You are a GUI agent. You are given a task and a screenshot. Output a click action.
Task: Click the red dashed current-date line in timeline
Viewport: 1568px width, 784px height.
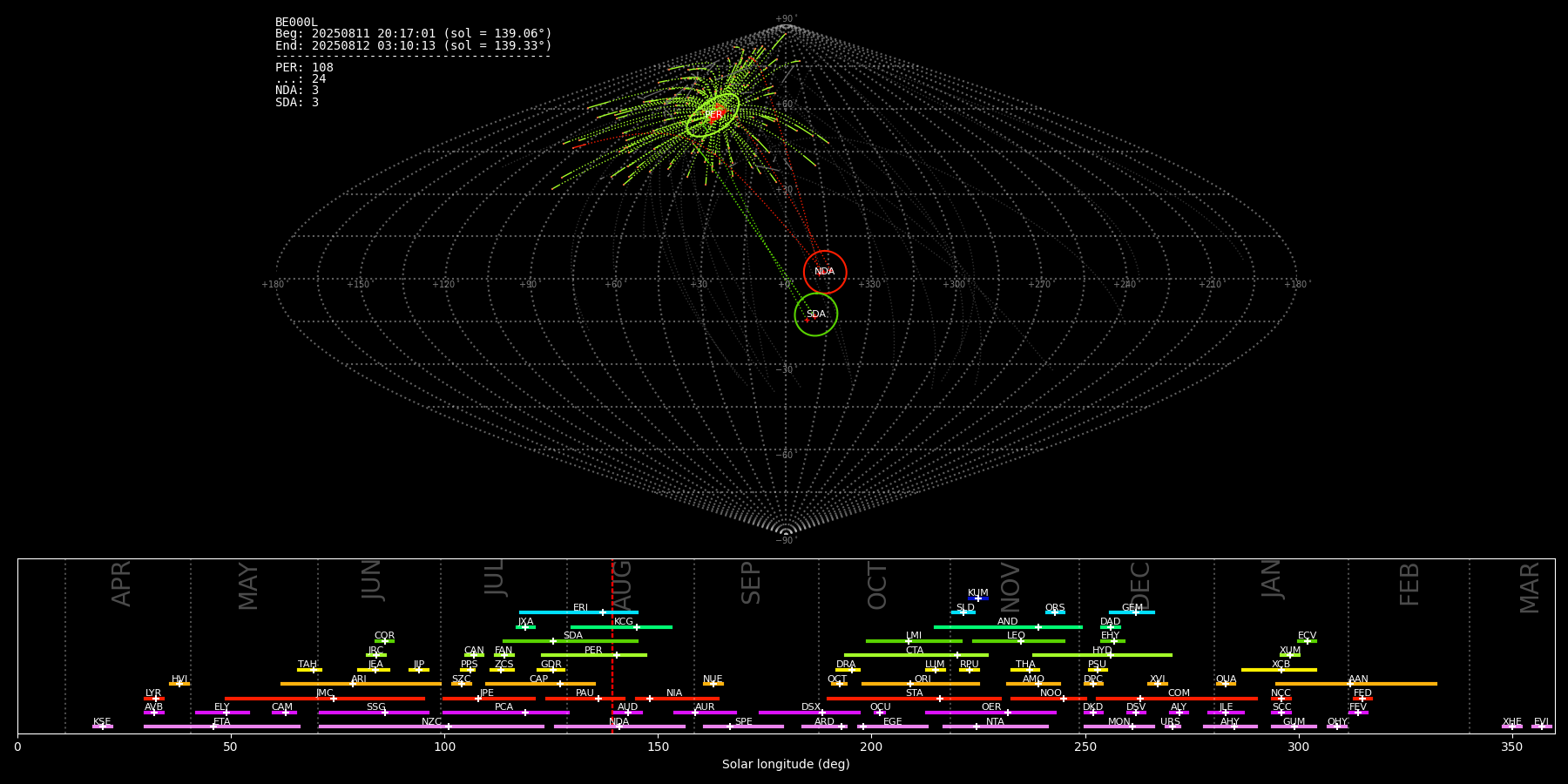tap(612, 645)
